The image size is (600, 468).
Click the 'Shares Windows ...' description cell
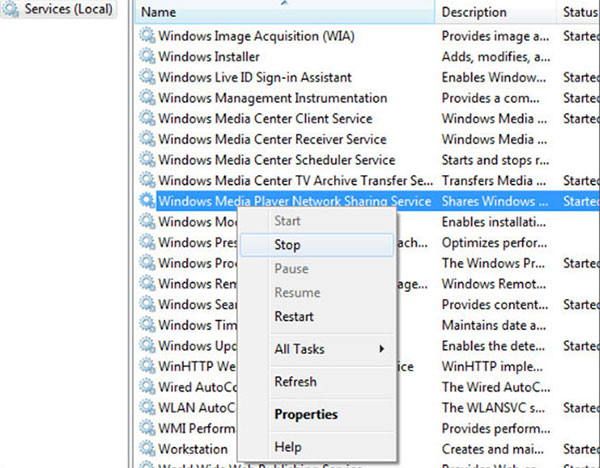click(x=495, y=201)
